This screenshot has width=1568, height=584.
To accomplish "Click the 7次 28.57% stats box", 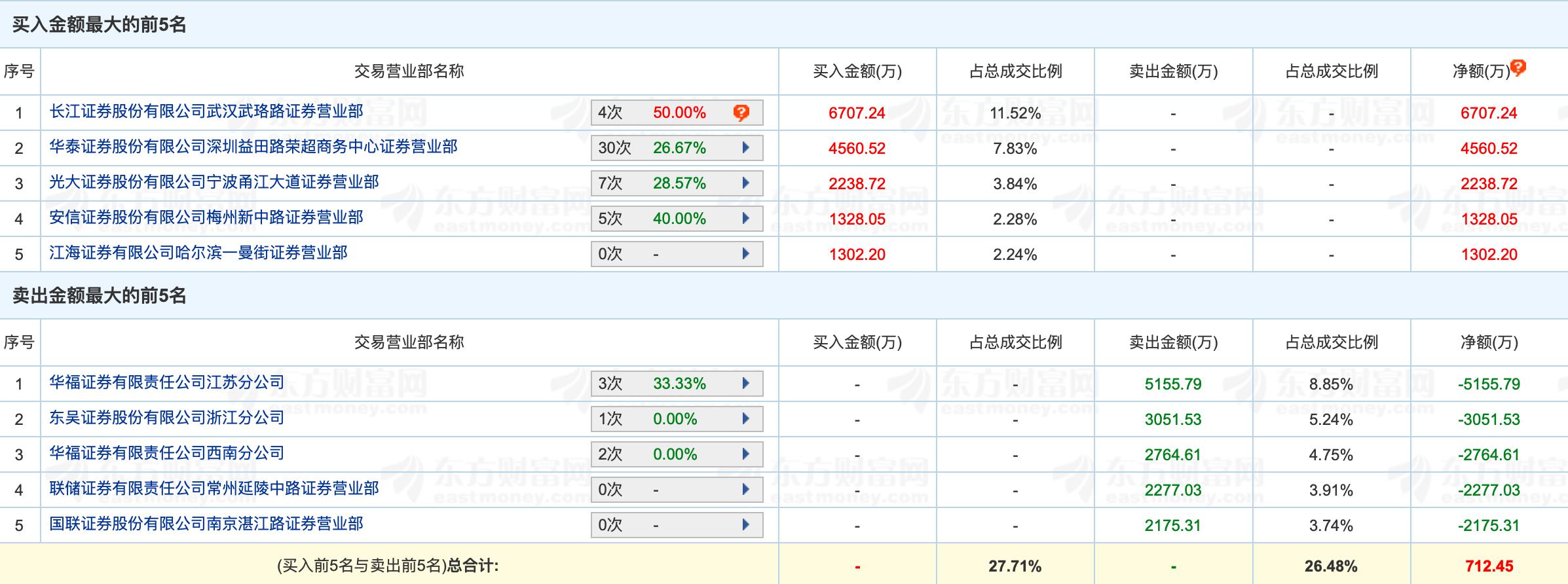I will click(677, 183).
